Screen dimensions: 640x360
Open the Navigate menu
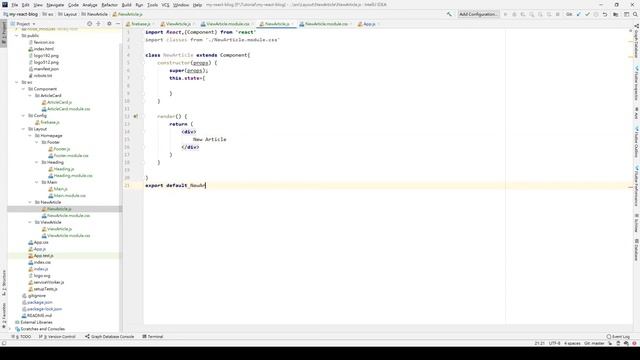pyautogui.click(x=55, y=5)
